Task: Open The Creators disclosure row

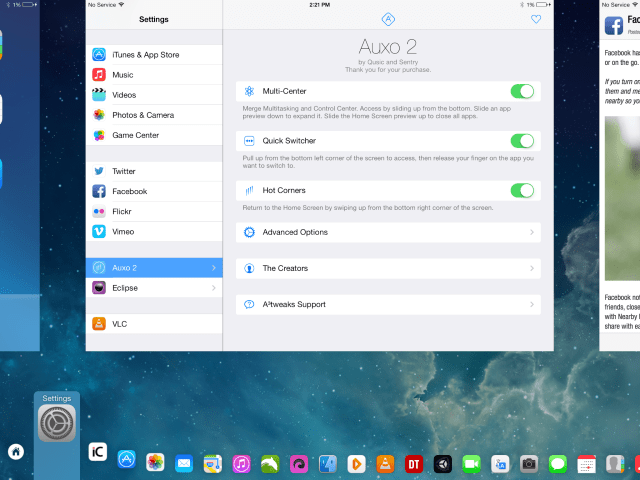Action: click(388, 268)
